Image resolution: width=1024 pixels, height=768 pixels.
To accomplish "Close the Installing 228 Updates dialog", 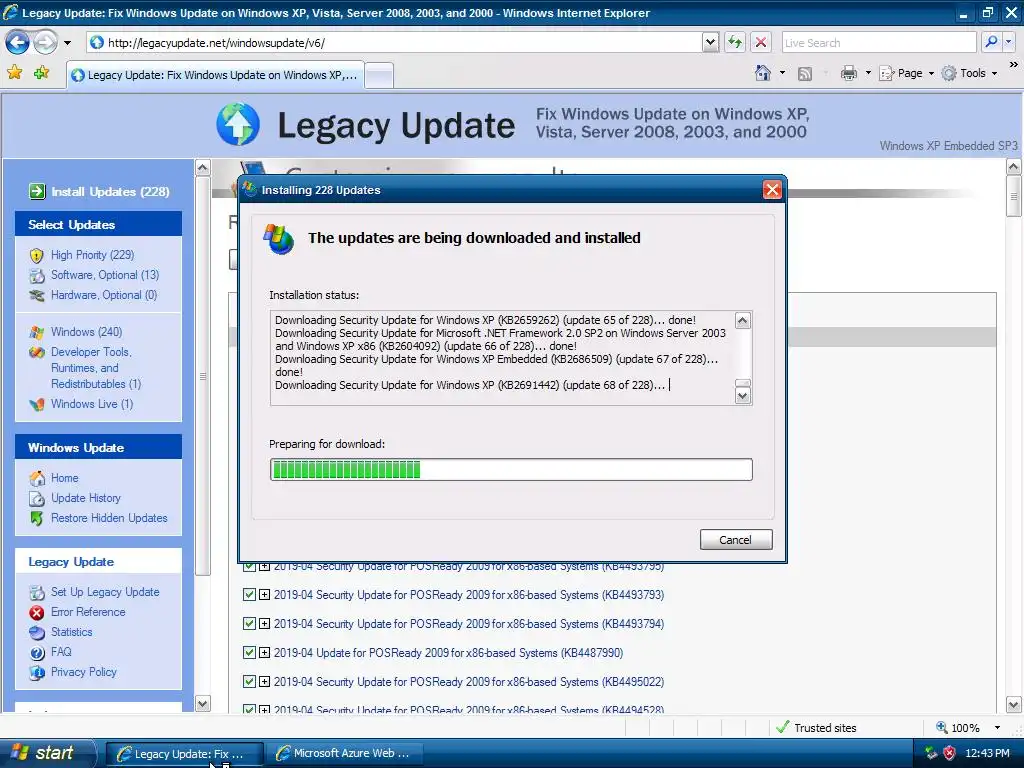I will 772,190.
